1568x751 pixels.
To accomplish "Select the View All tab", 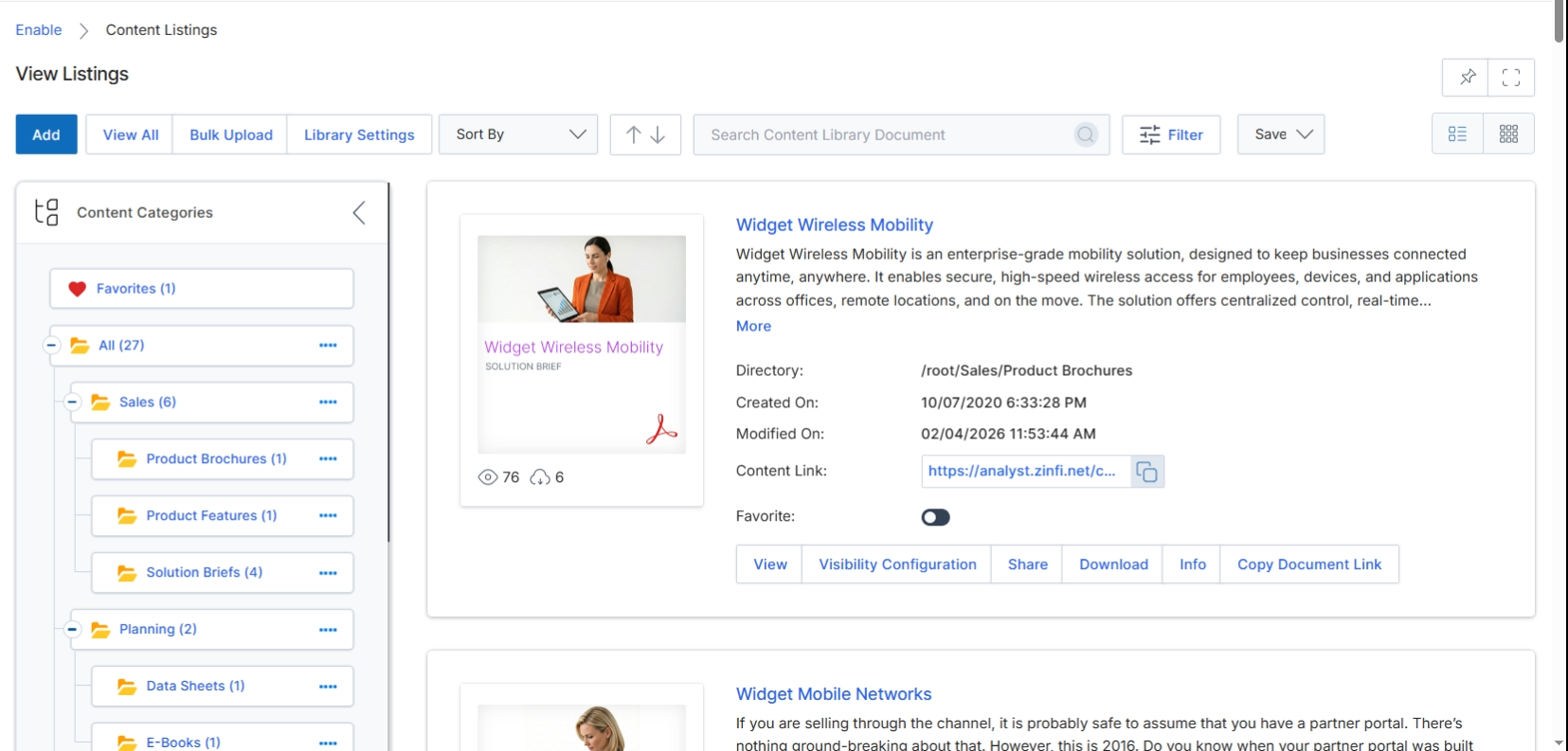I will point(131,134).
